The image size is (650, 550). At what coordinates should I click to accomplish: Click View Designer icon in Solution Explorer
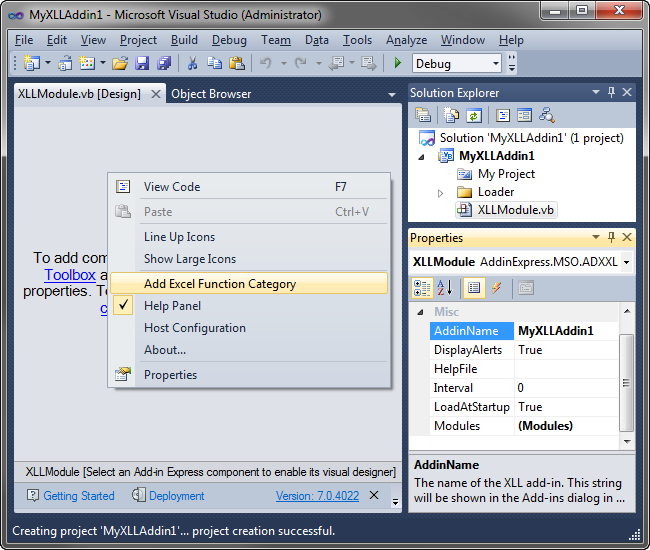point(524,115)
